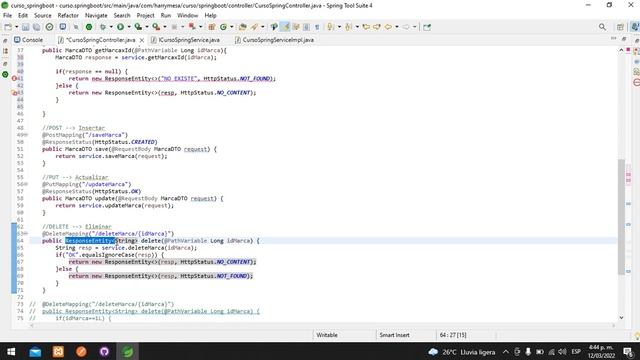Open dropdown arrow next to Debug icon

click(111, 27)
